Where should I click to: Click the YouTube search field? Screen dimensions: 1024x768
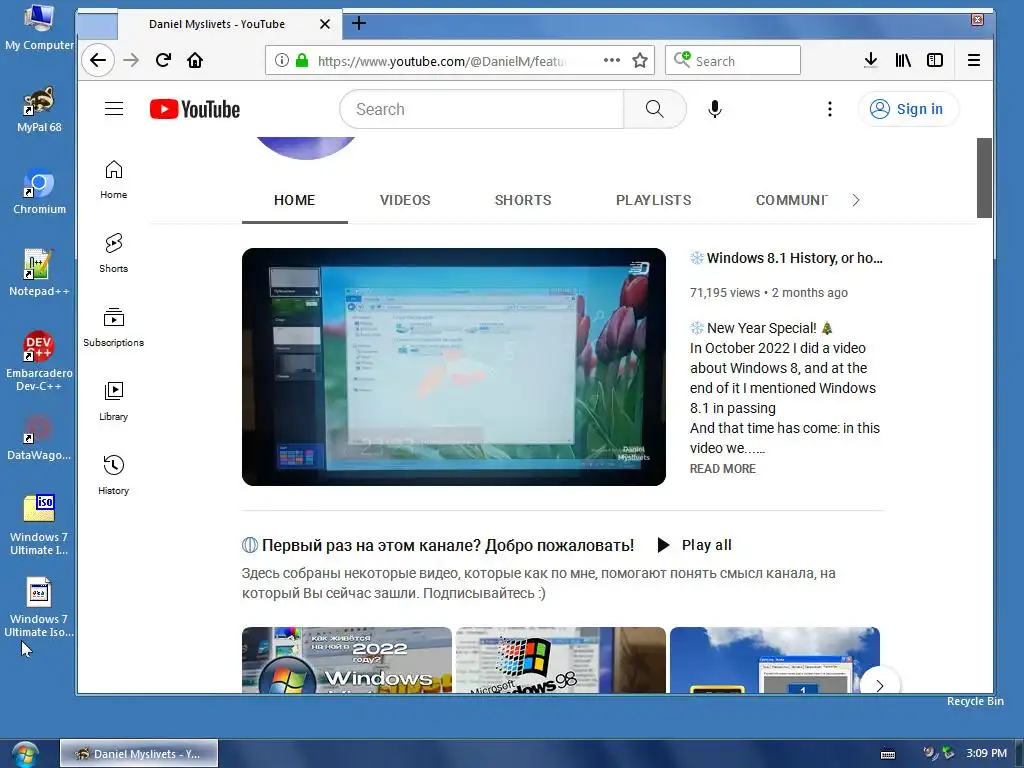coord(482,109)
